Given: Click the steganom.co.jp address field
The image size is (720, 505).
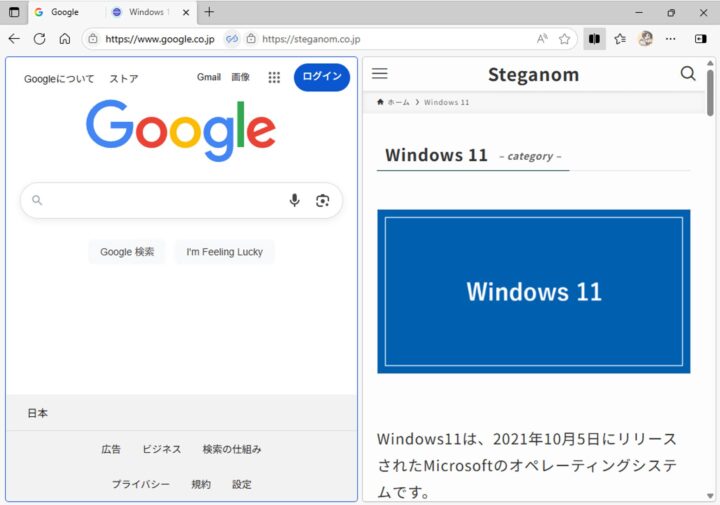Looking at the screenshot, I should tap(311, 39).
